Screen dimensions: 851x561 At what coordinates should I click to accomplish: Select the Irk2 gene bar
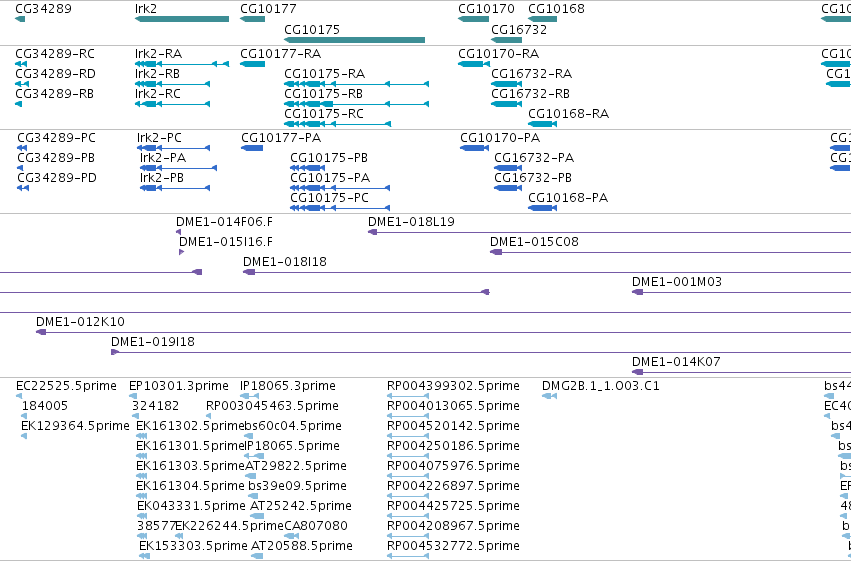(182, 19)
